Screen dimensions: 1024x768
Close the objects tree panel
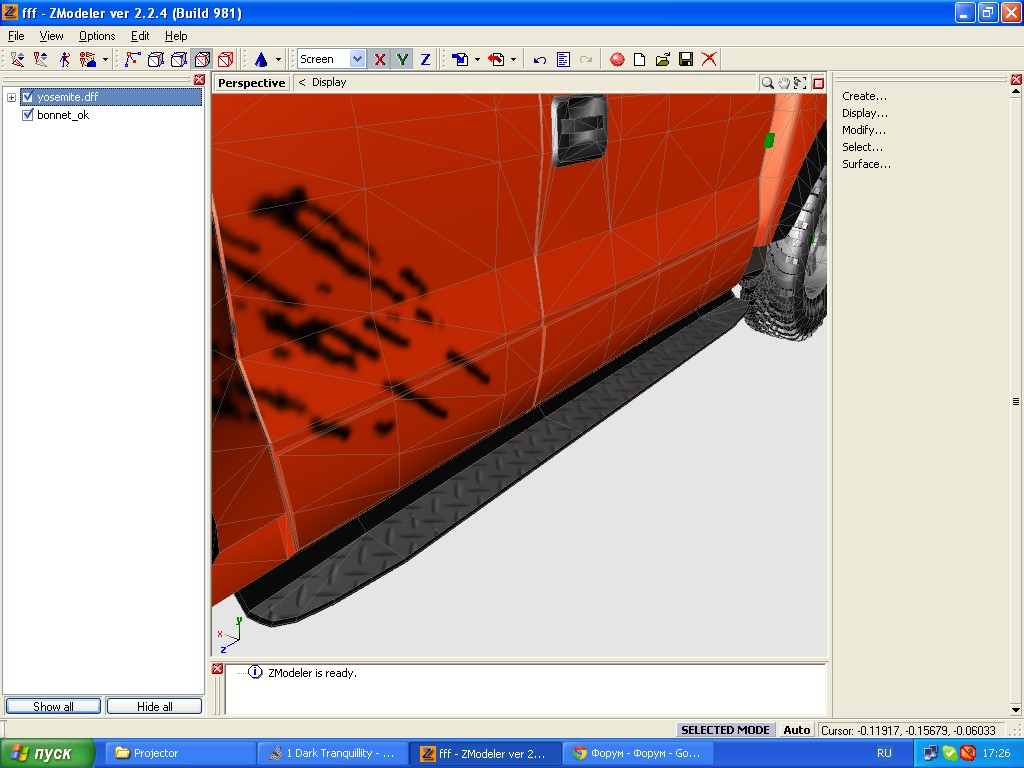click(199, 80)
